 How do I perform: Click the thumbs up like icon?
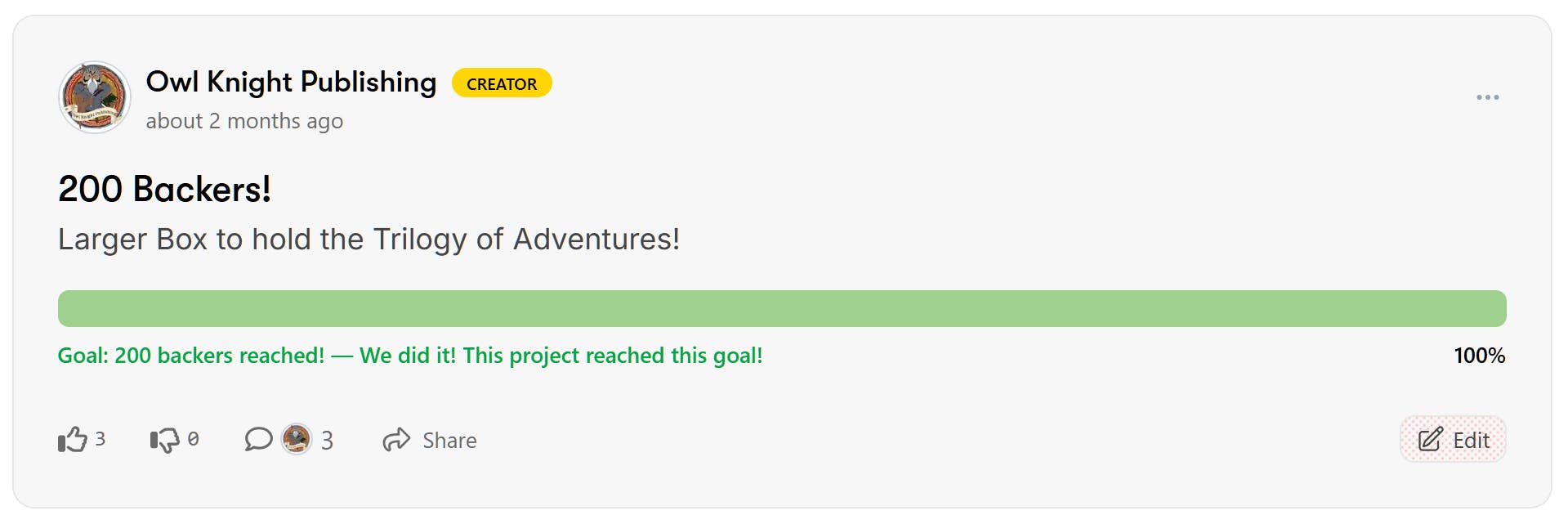tap(73, 440)
